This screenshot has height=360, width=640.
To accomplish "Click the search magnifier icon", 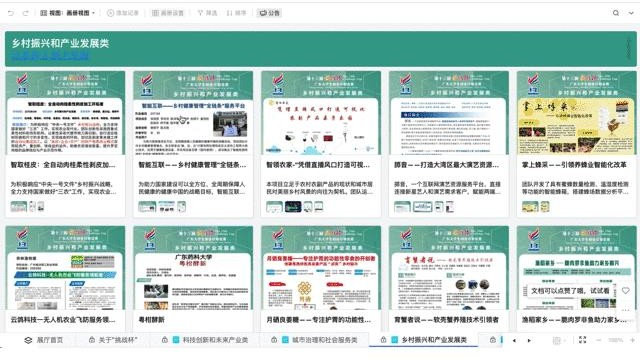I will [616, 13].
